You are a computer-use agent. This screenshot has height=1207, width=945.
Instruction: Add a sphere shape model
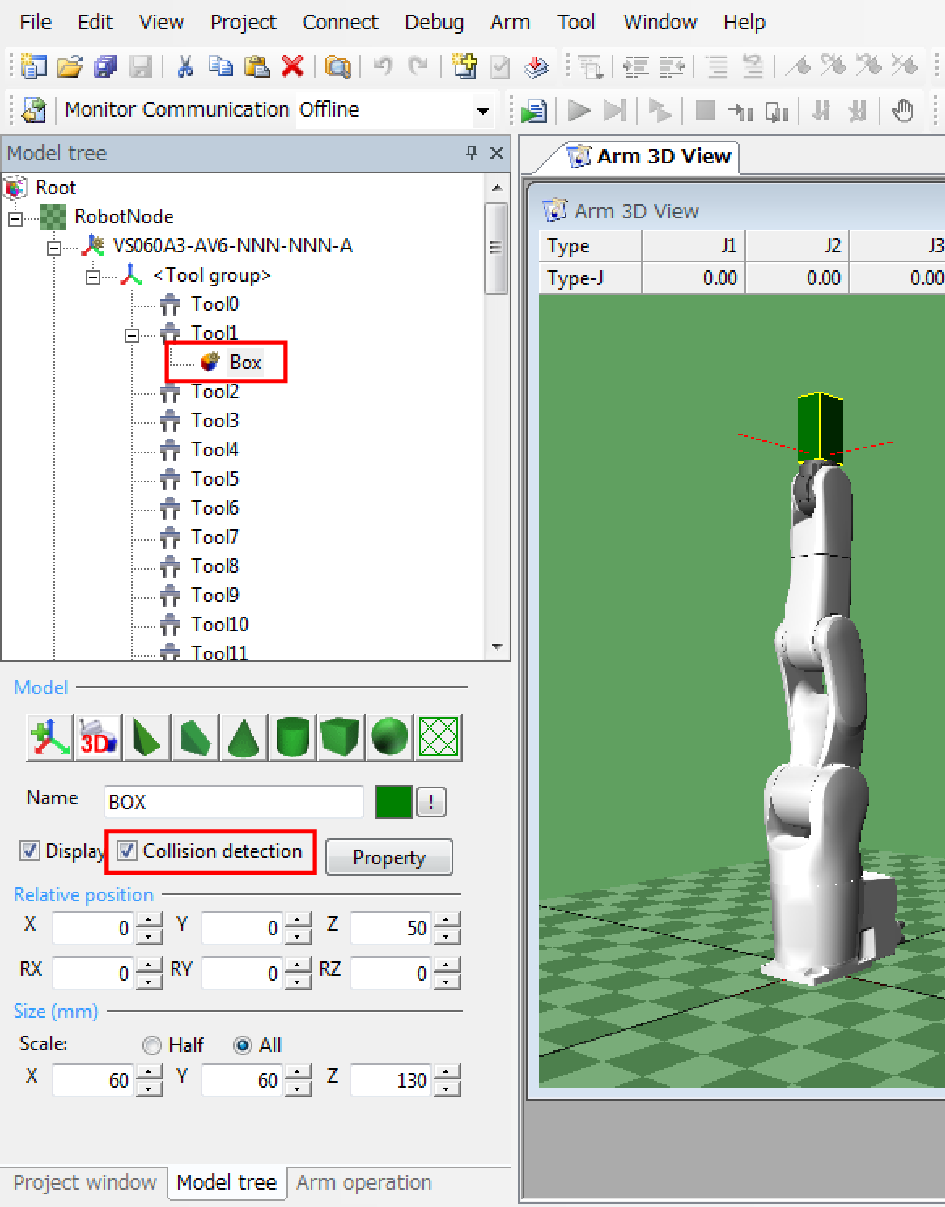tap(389, 738)
